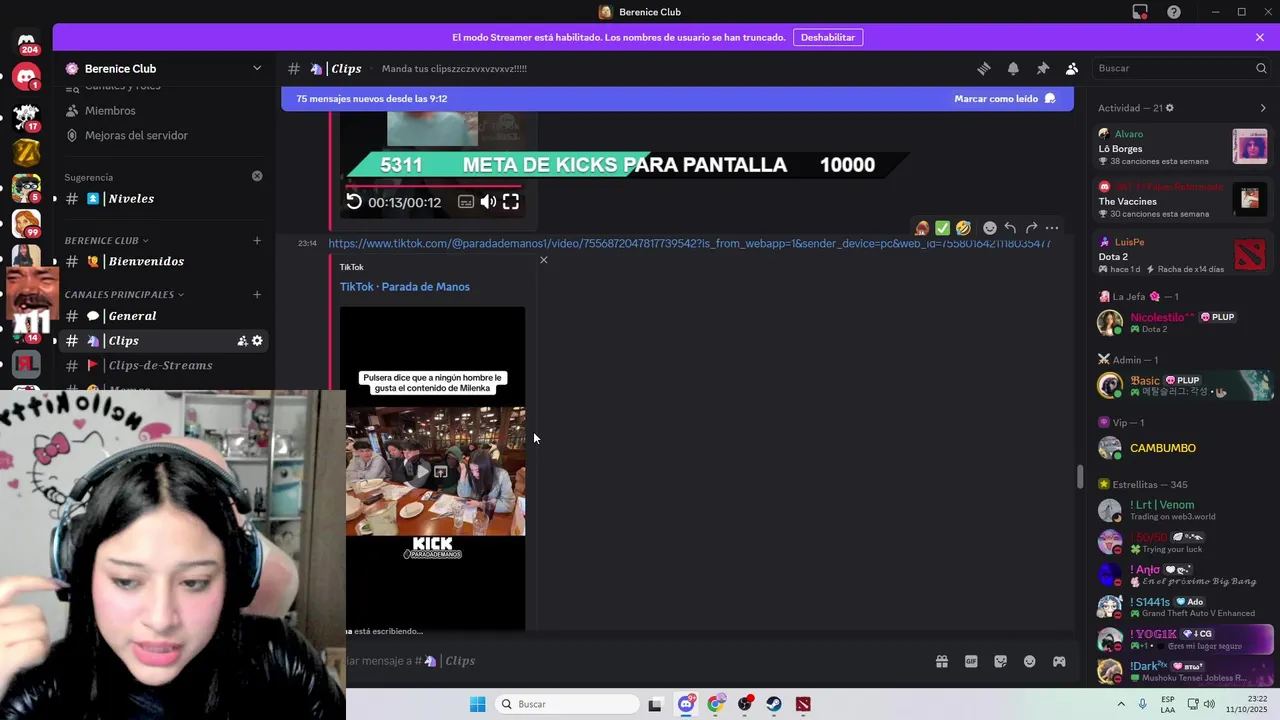The height and width of the screenshot is (720, 1280).
Task: Close the Streamer mode banner
Action: coord(1260,37)
